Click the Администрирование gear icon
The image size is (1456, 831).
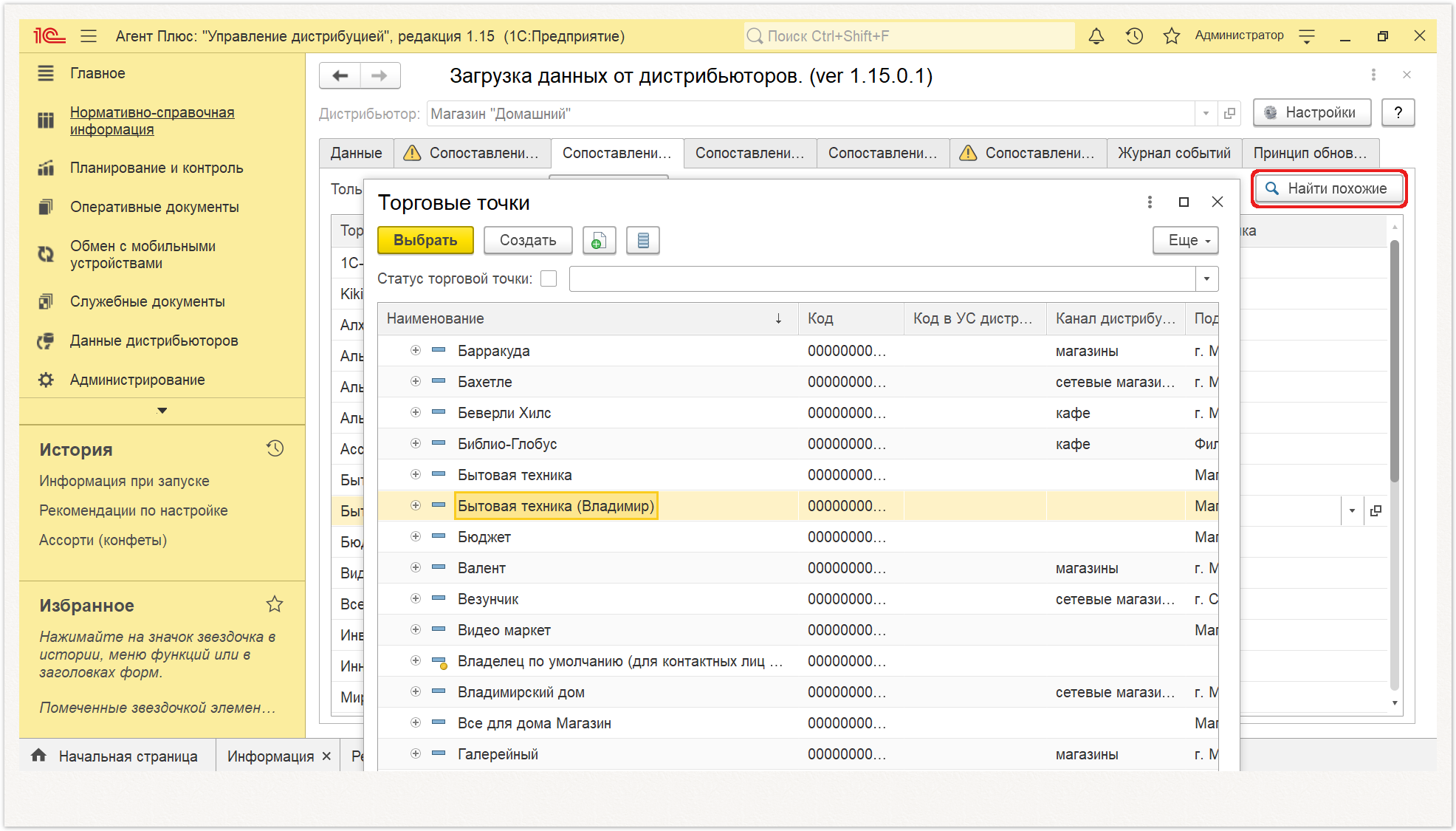click(46, 380)
